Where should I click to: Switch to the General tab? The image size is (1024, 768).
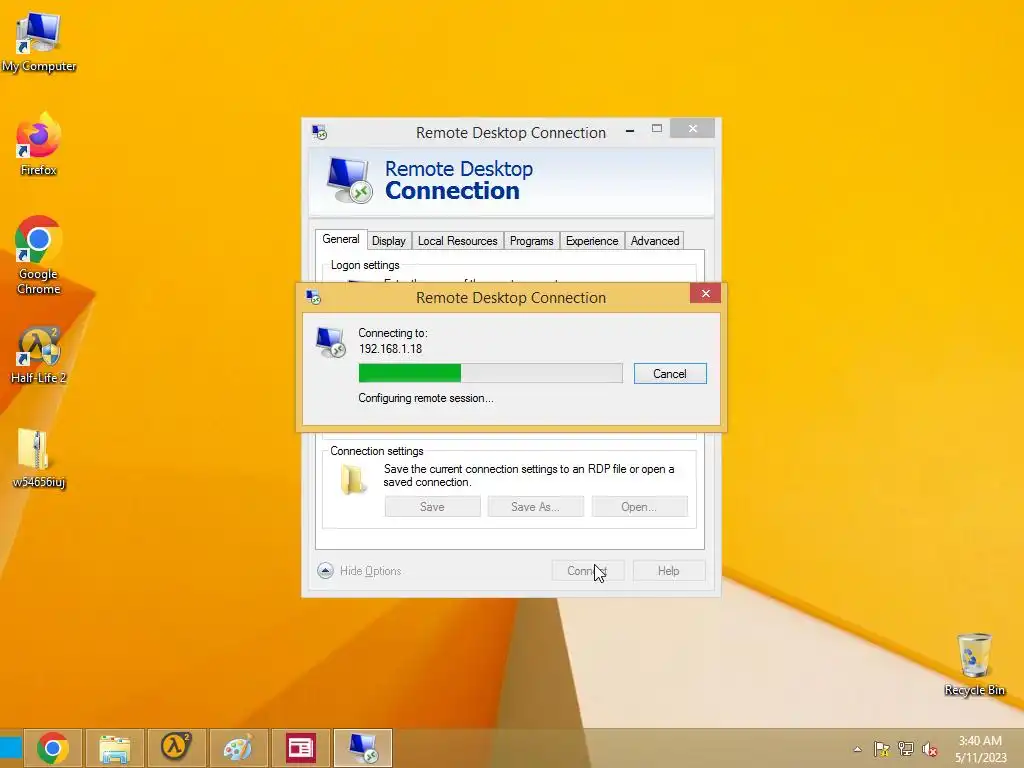pos(341,239)
